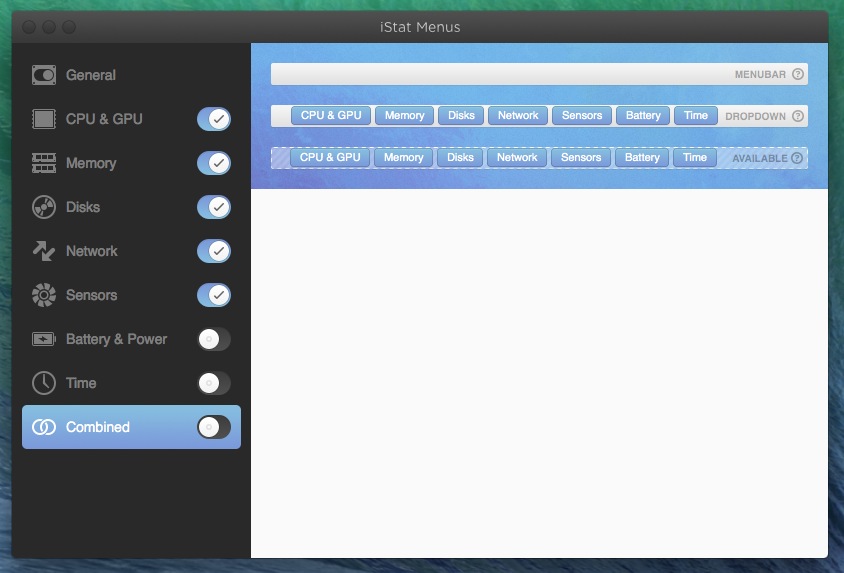Disable the CPU & GPU toggle switch
This screenshot has height=573, width=844.
[214, 119]
